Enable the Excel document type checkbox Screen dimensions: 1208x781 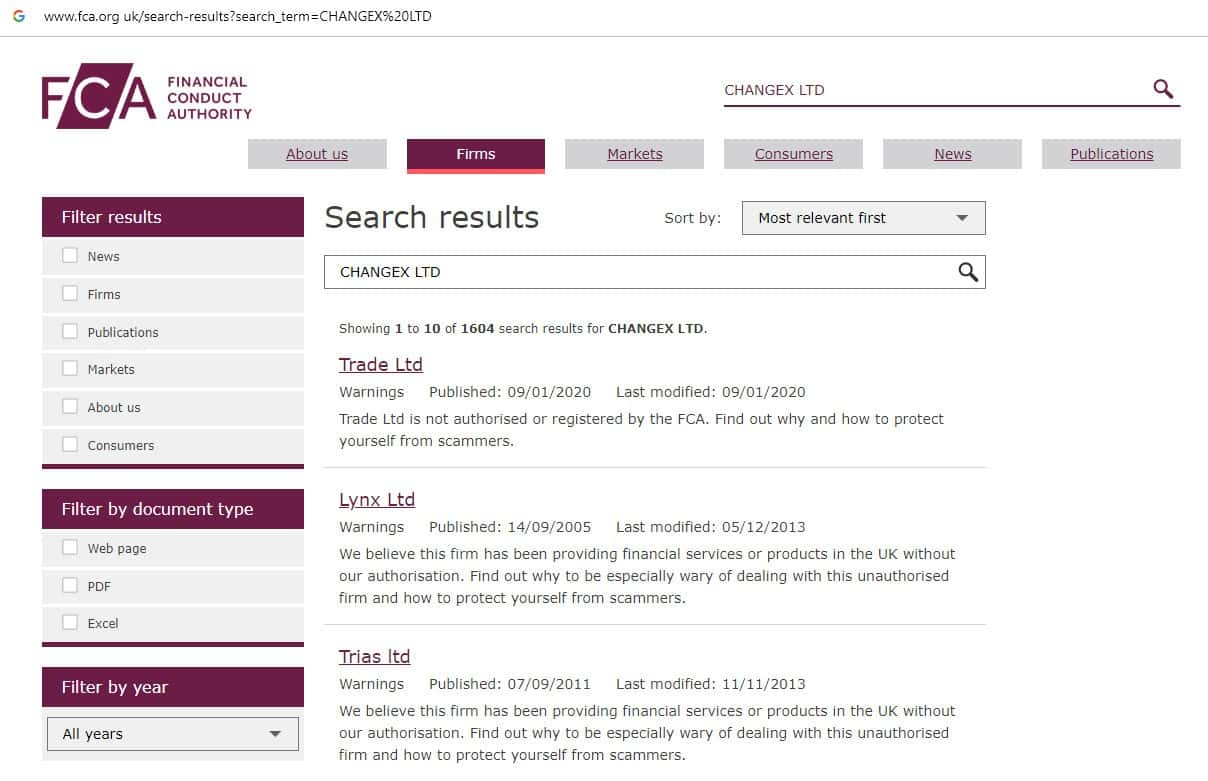click(x=70, y=622)
